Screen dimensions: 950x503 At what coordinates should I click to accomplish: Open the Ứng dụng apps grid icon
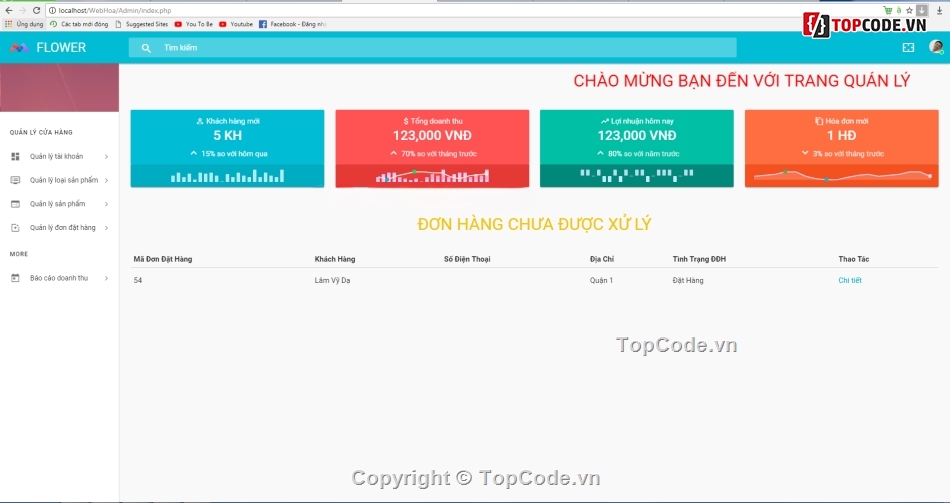8,24
